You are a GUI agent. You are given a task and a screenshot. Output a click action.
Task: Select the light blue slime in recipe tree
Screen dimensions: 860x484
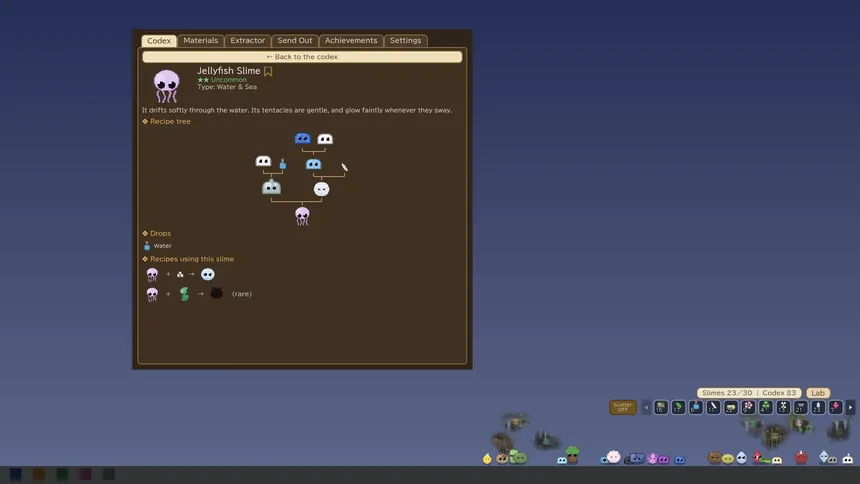[313, 164]
